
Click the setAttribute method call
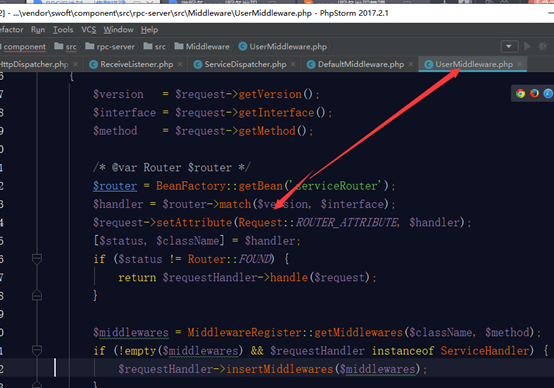coord(194,223)
